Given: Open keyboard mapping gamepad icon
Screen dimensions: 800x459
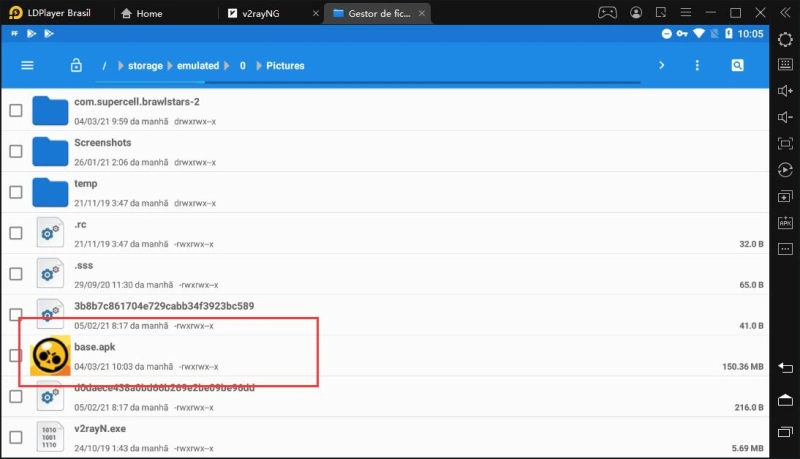Looking at the screenshot, I should [x=607, y=14].
